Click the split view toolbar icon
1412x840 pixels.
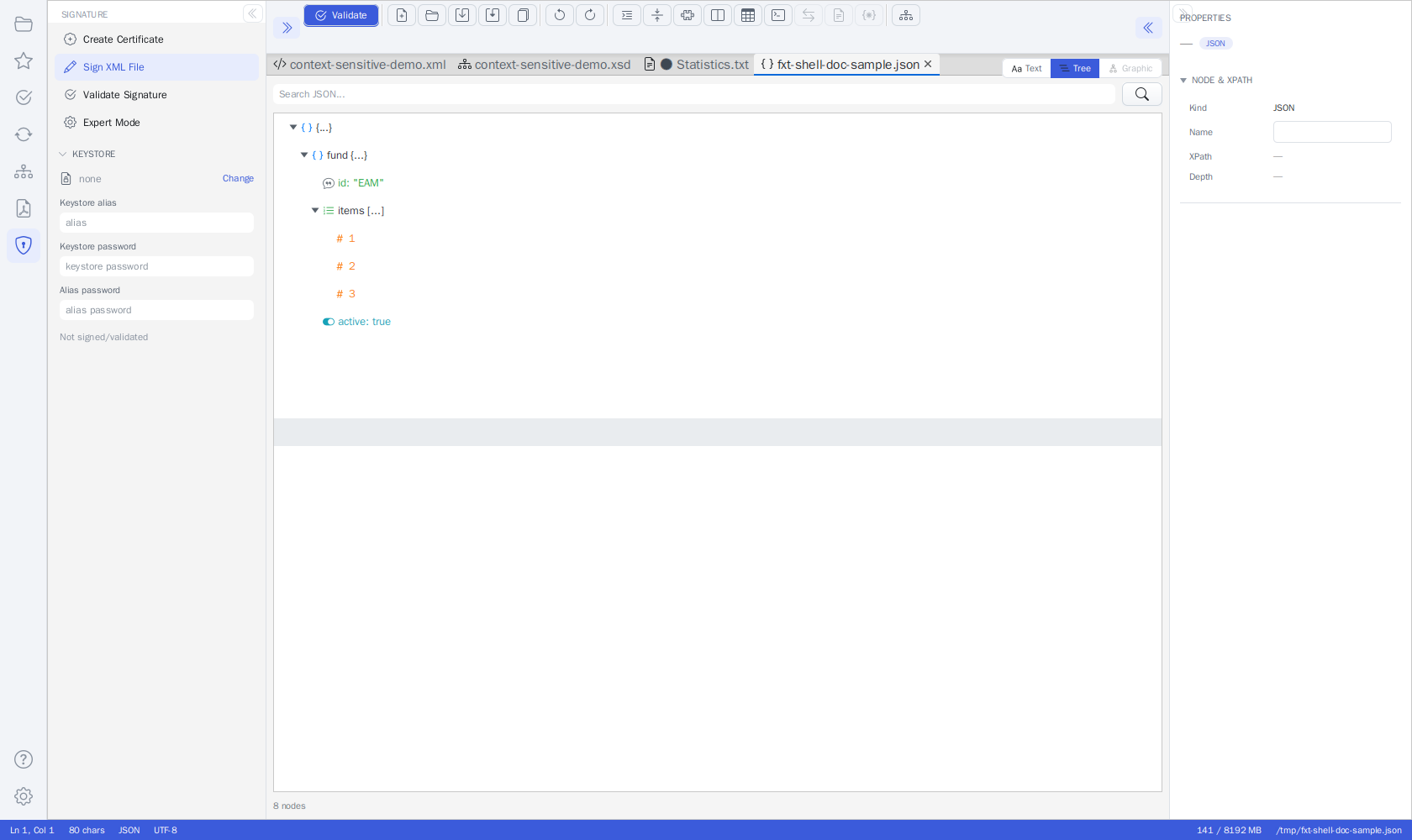pyautogui.click(x=718, y=15)
